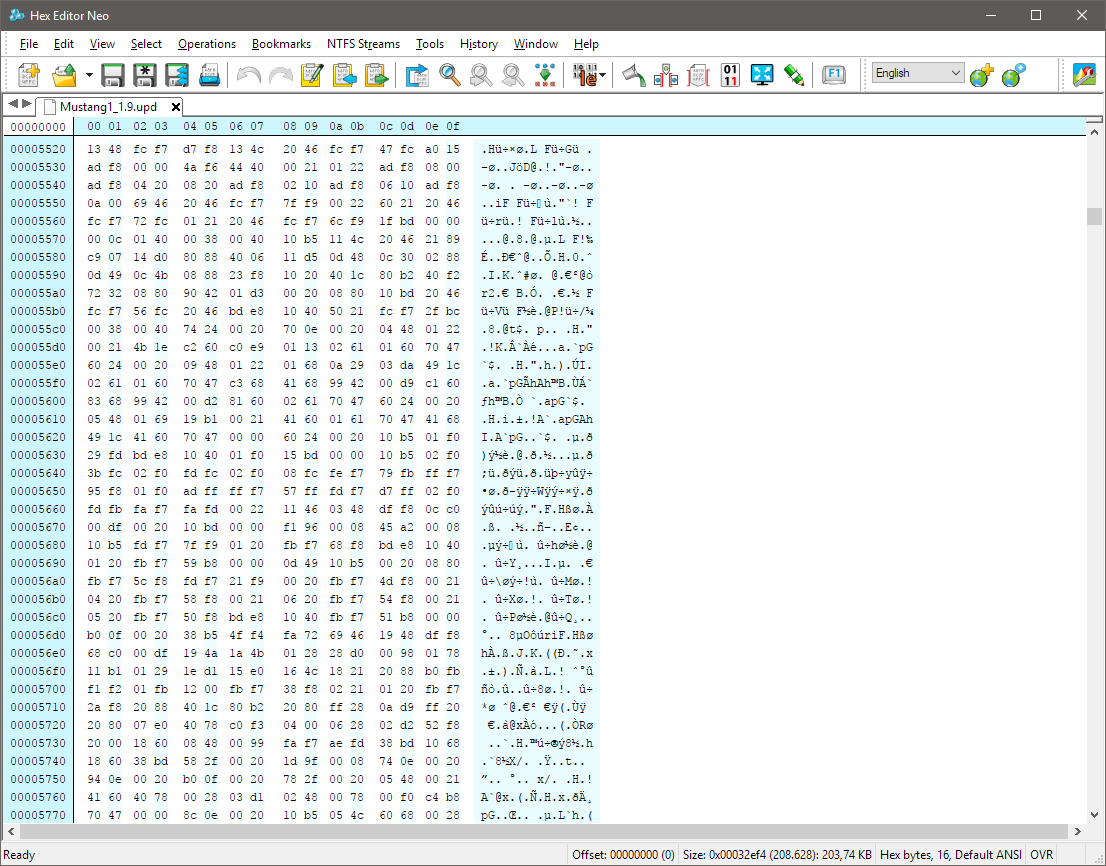Click the clipboard with pencil icon
The width and height of the screenshot is (1106, 866).
pos(312,75)
